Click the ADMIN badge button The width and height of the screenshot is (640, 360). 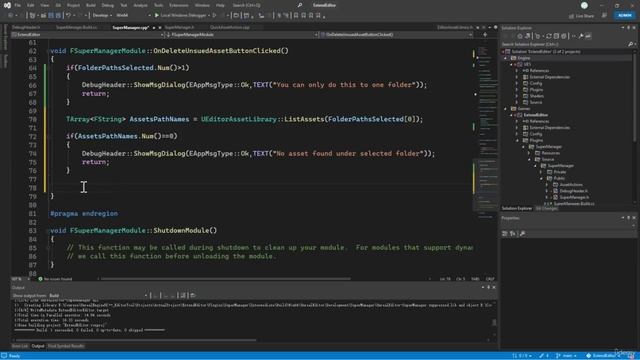click(x=625, y=16)
